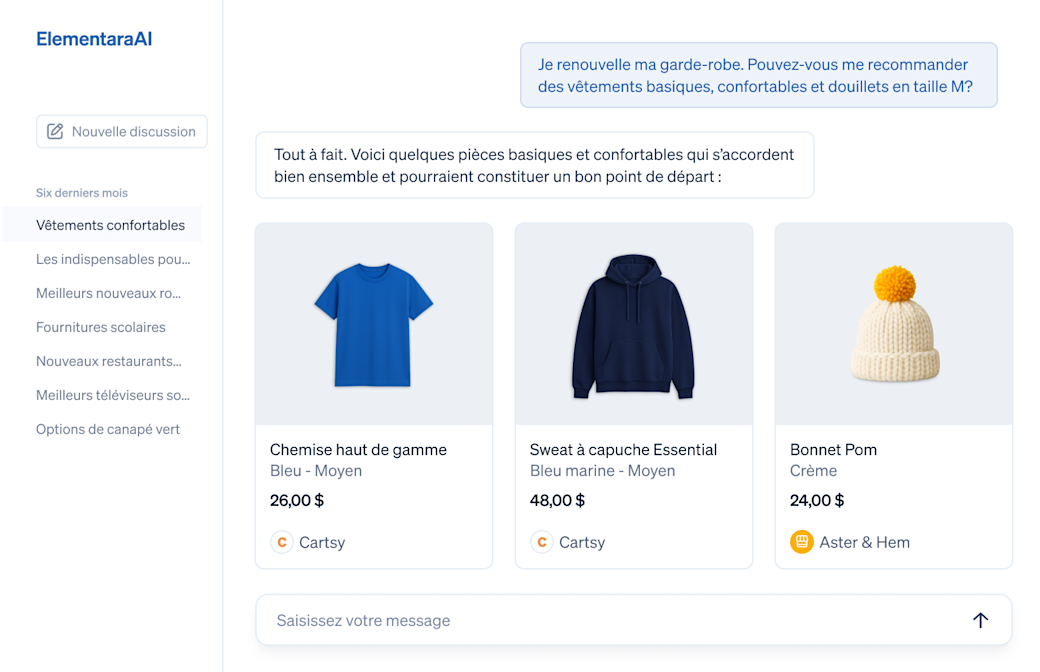Select the Meilleurs téléviseurs conversation
1040x672 pixels.
113,395
